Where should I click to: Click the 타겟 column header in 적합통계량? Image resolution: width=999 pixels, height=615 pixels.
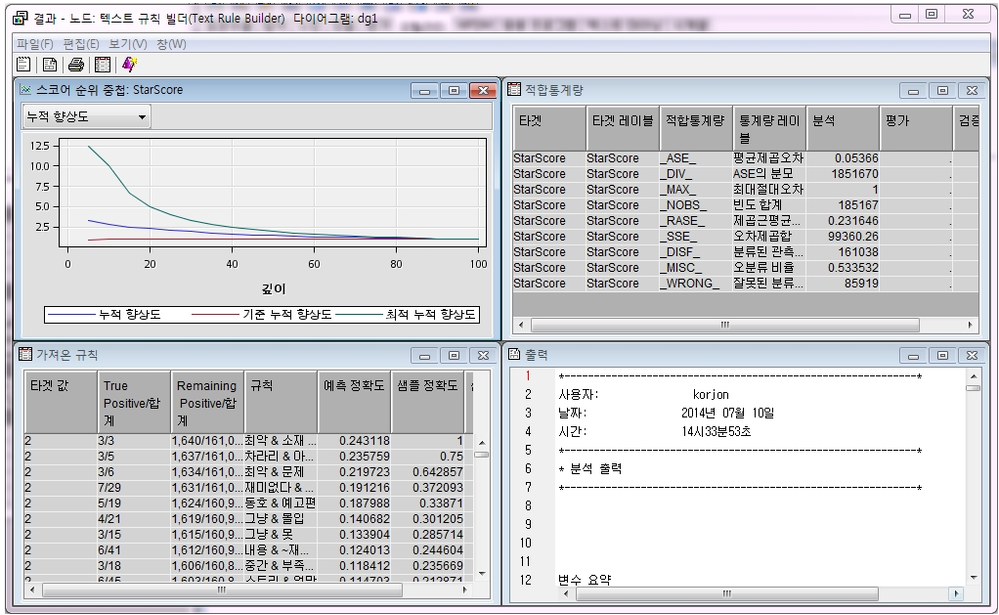click(549, 128)
